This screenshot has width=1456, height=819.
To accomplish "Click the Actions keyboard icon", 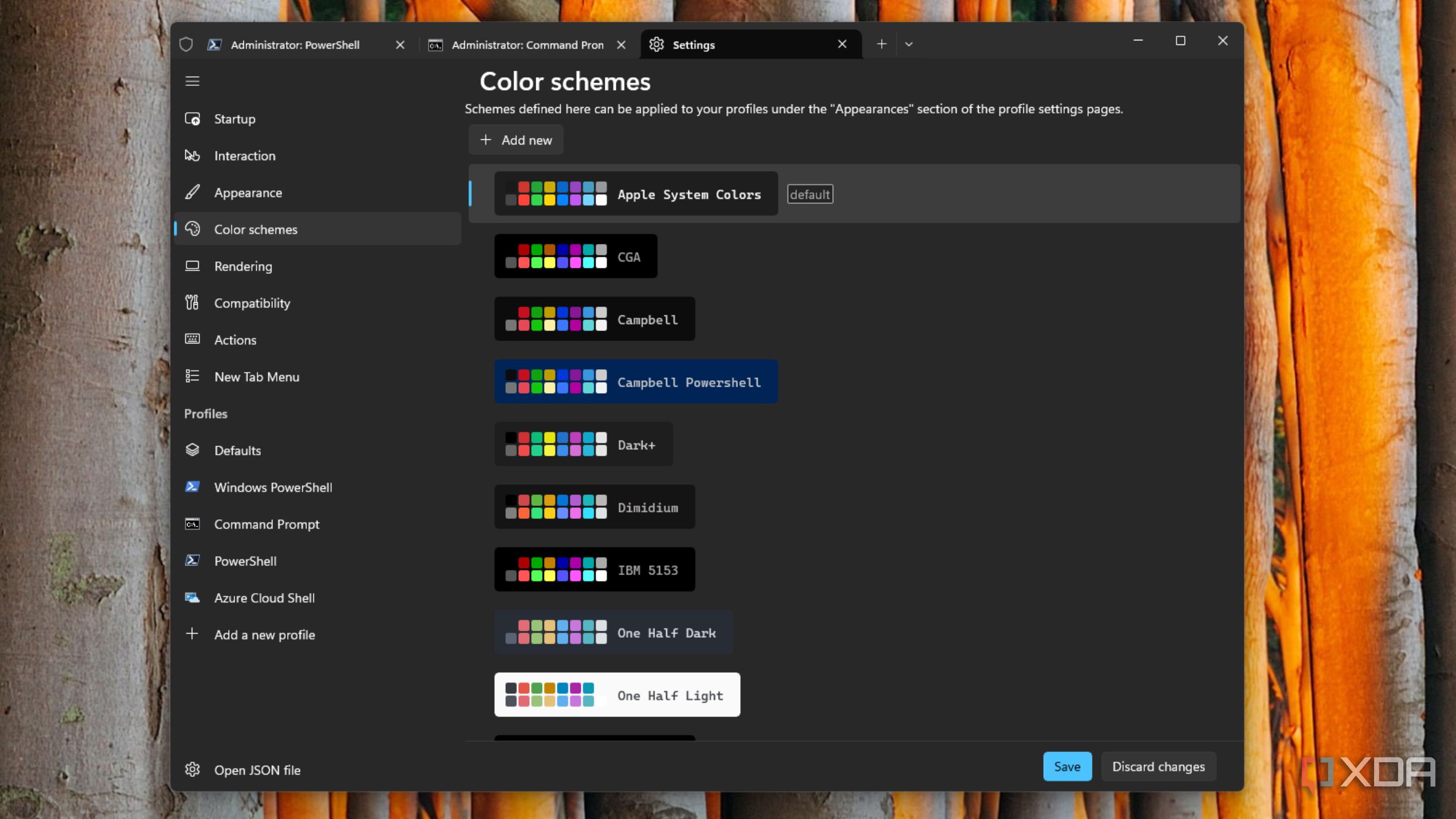I will coord(192,339).
